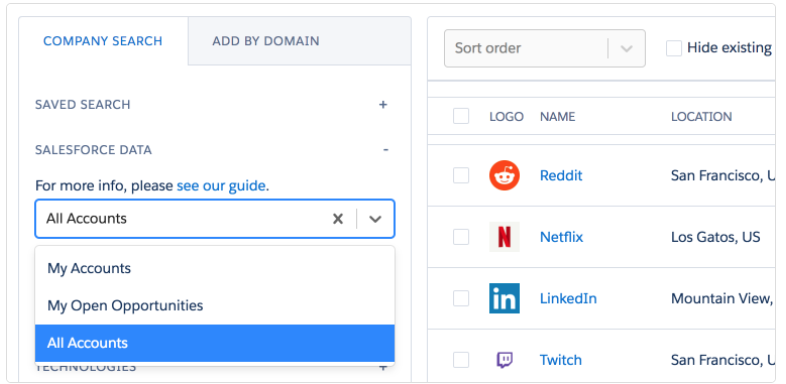786x384 pixels.
Task: Open the see our guide link
Action: click(x=221, y=186)
